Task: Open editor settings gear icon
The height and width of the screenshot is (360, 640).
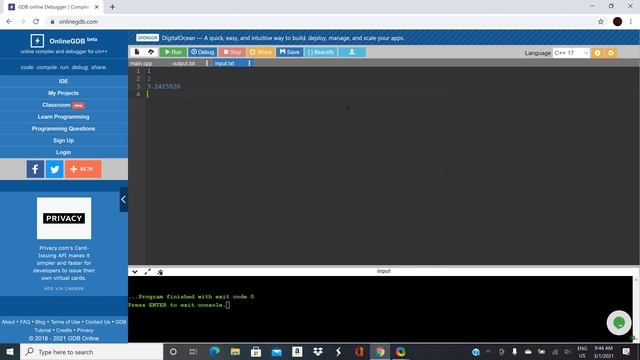Action: 611,53
